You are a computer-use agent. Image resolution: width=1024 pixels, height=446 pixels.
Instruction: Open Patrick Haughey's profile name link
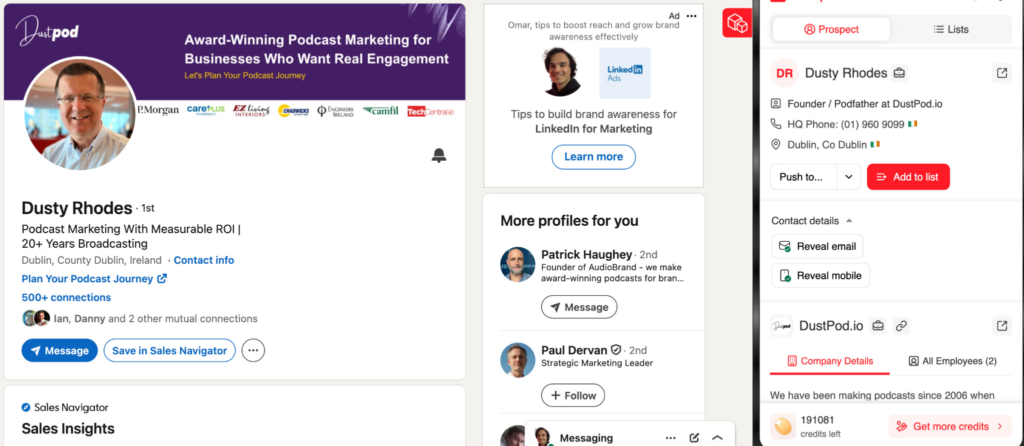(x=586, y=255)
